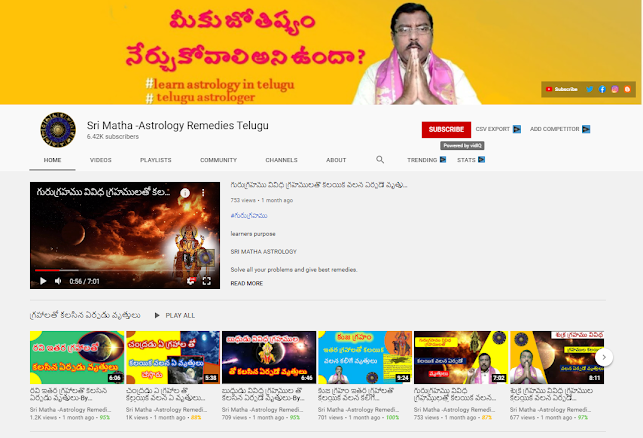This screenshot has height=438, width=643.
Task: Open the featured video title link
Action: pos(319,185)
